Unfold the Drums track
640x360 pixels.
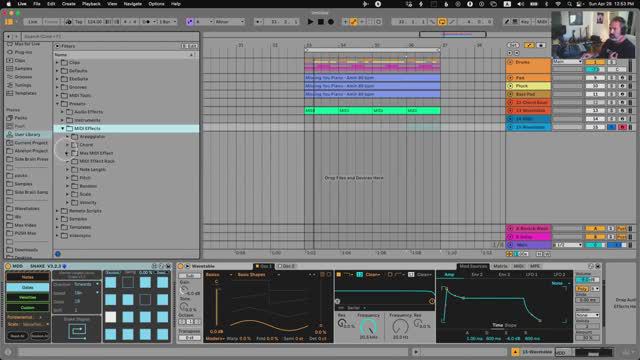(x=510, y=62)
